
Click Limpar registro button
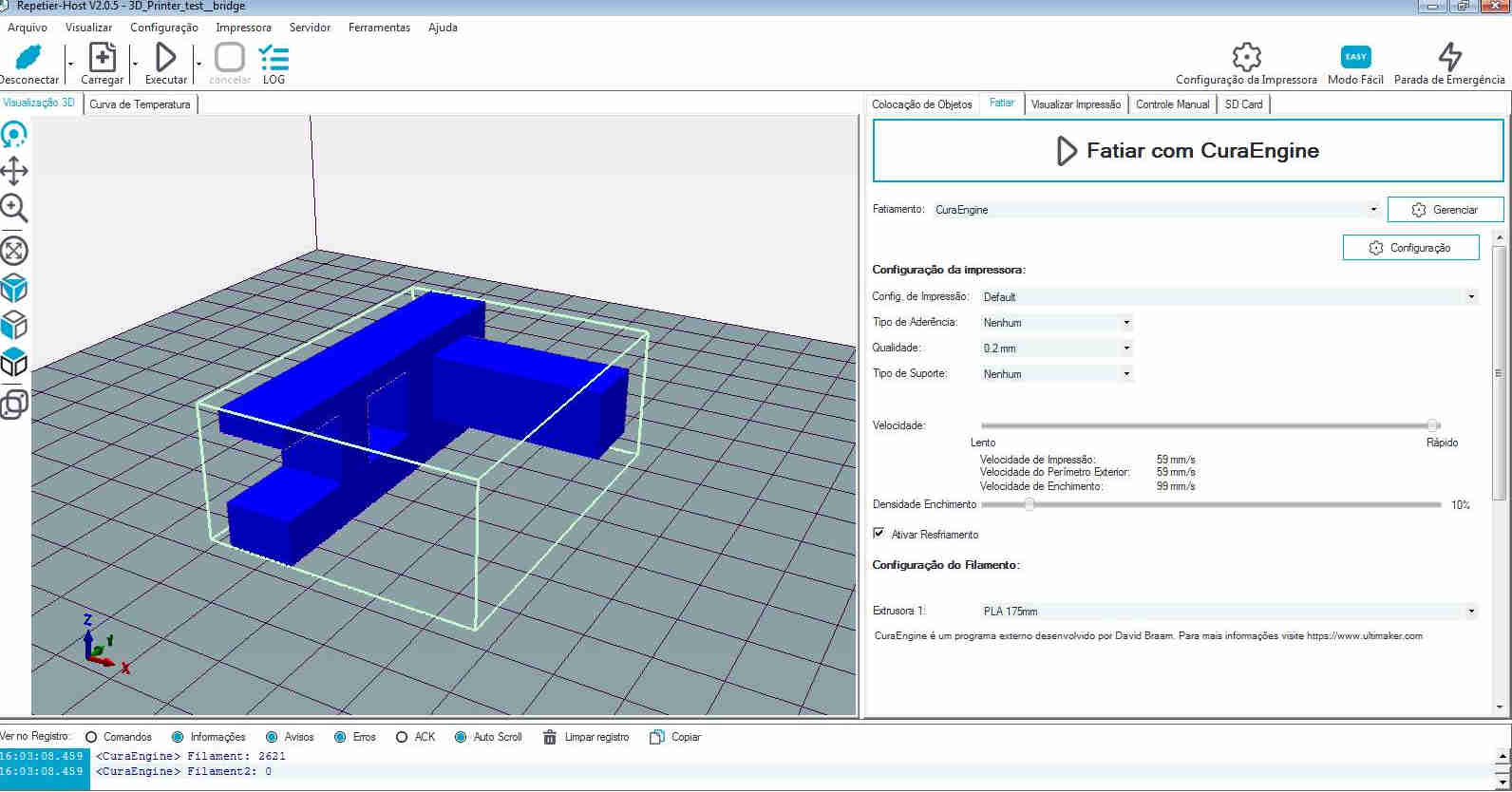click(586, 737)
